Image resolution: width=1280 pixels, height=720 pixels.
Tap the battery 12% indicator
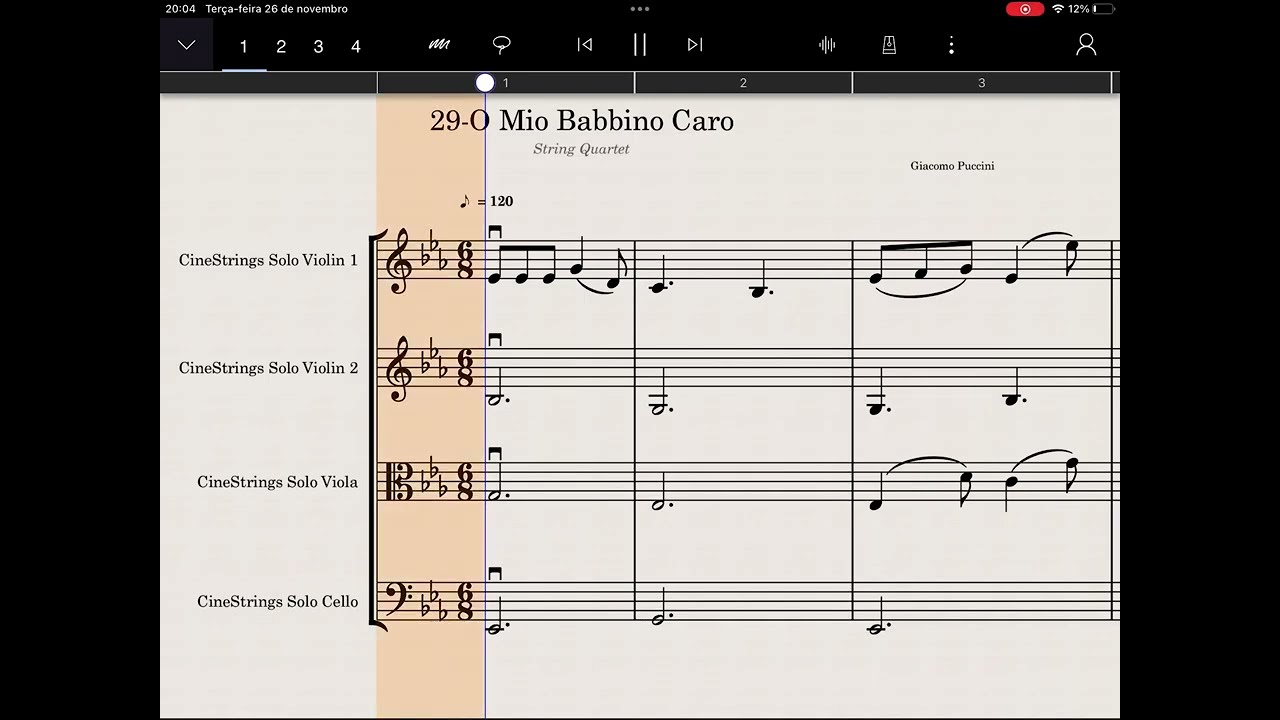(x=1091, y=9)
